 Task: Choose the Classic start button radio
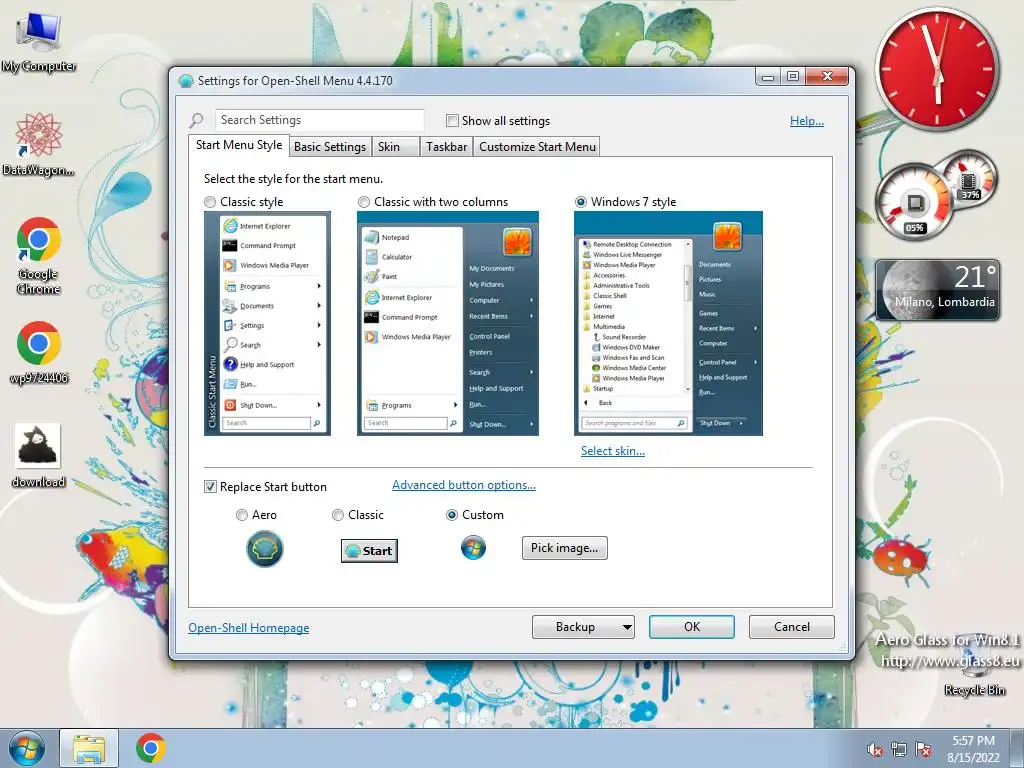pos(338,515)
